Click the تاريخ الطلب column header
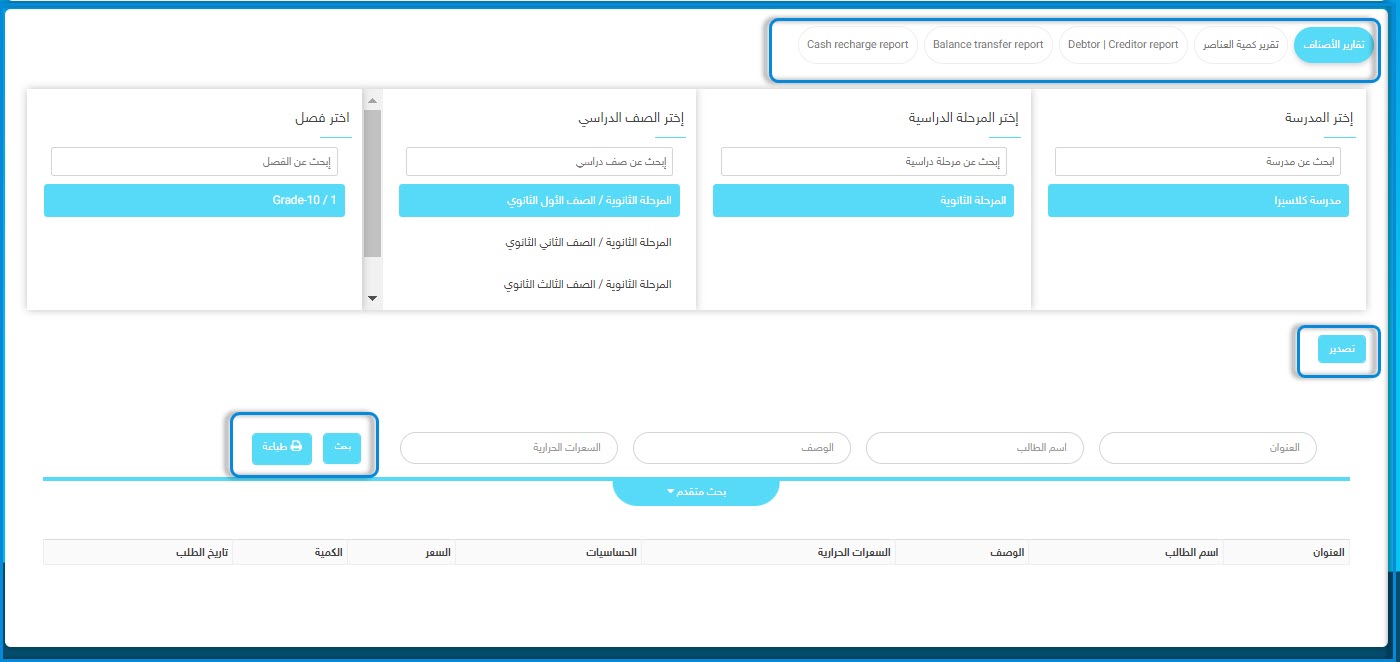1400x662 pixels. (203, 552)
